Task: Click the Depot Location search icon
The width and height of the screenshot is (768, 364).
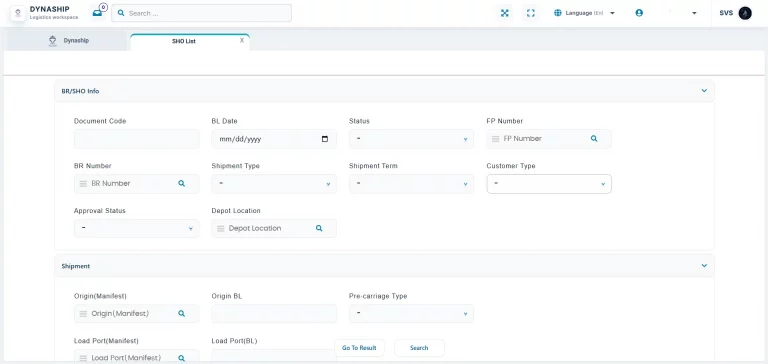Action: coord(319,228)
